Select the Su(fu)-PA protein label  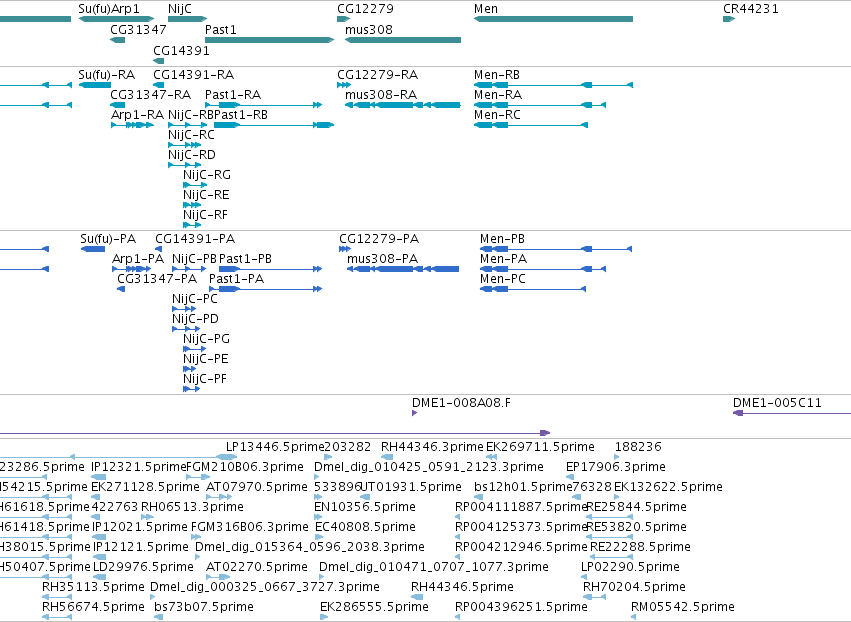(108, 239)
